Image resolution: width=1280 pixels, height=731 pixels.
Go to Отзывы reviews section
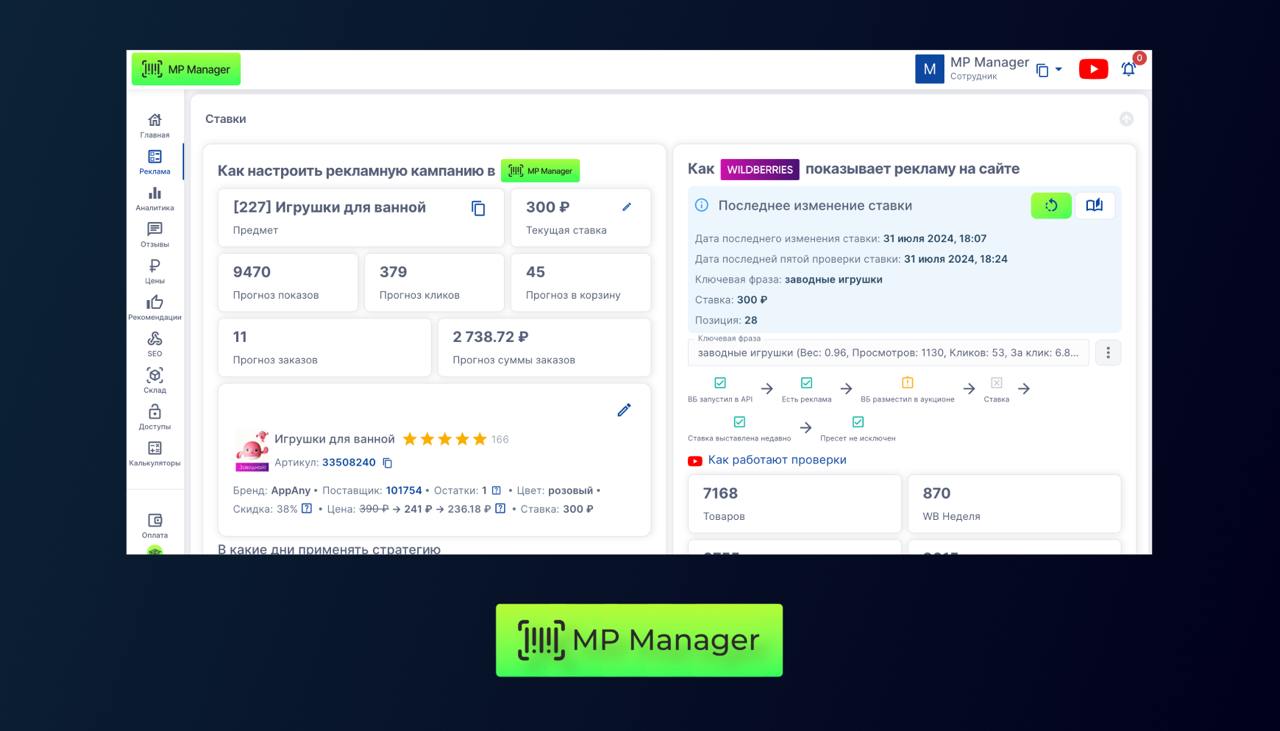(154, 235)
